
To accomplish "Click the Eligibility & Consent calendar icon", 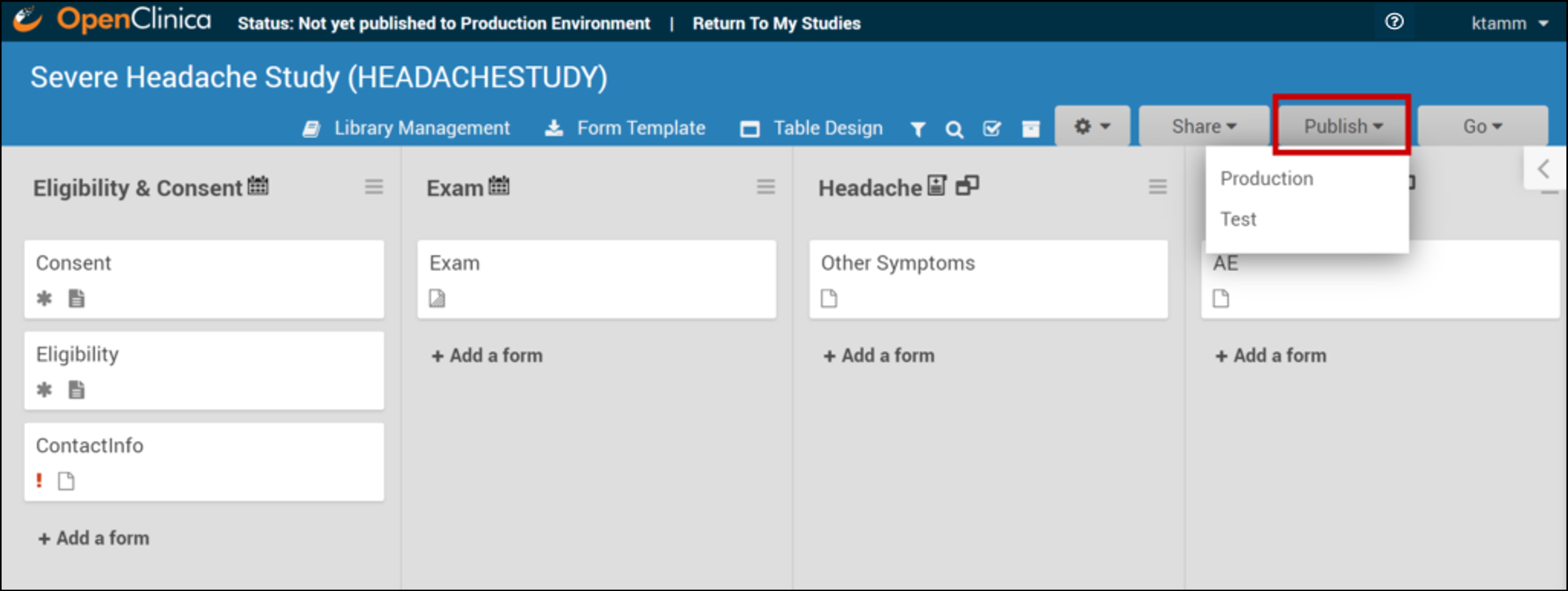I will (x=258, y=186).
